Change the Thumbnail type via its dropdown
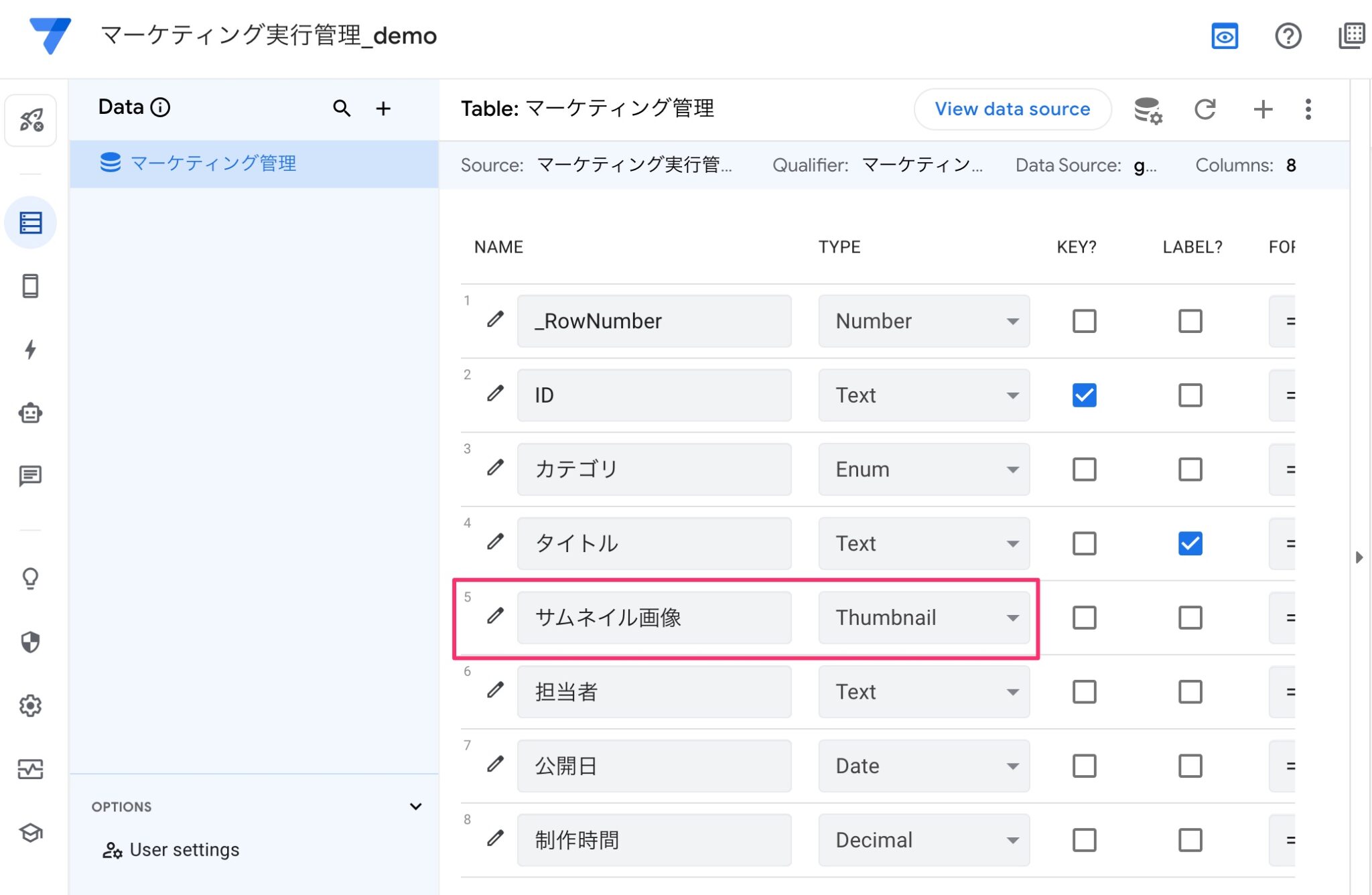This screenshot has height=895, width=1372. pos(1012,617)
